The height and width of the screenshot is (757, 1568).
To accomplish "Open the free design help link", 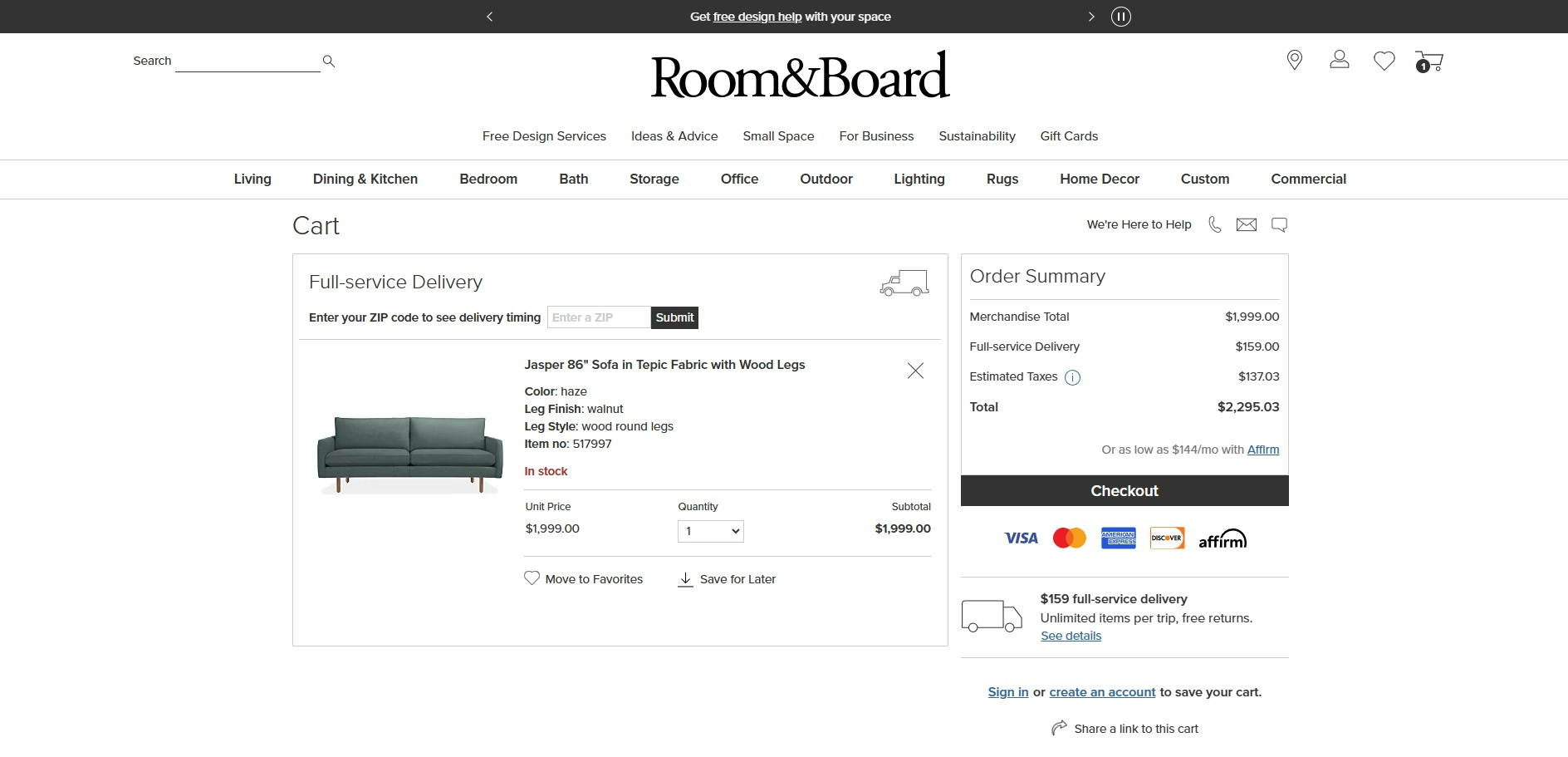I will (x=757, y=16).
